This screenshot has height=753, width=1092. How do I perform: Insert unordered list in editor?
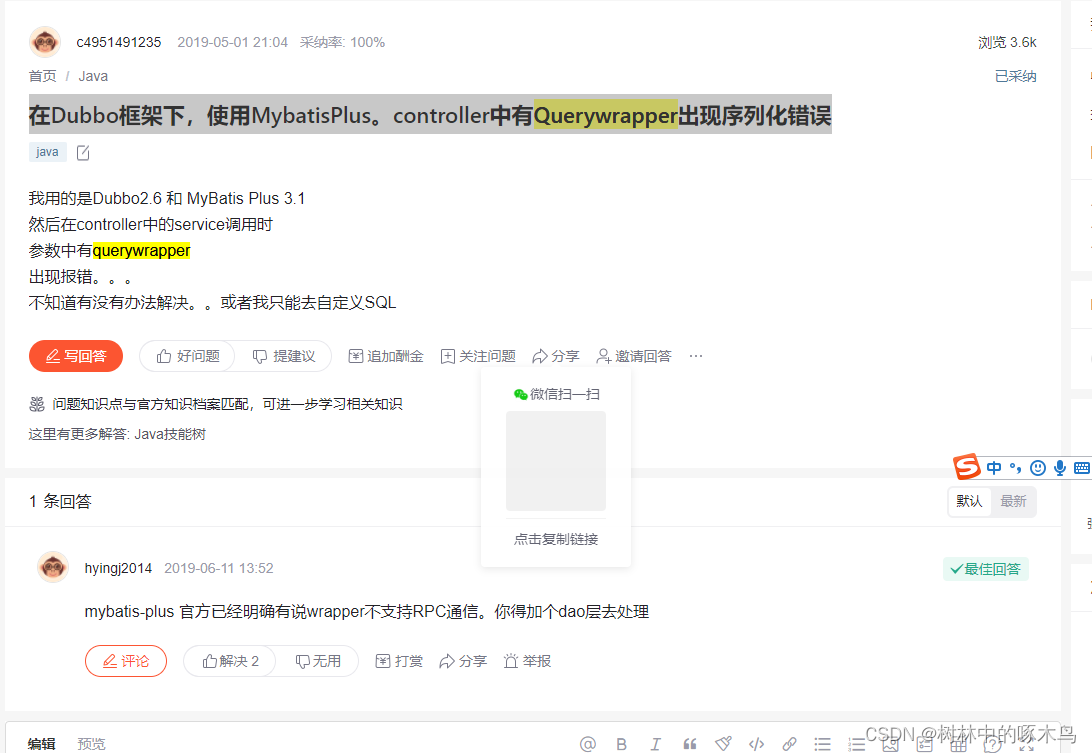click(x=822, y=744)
